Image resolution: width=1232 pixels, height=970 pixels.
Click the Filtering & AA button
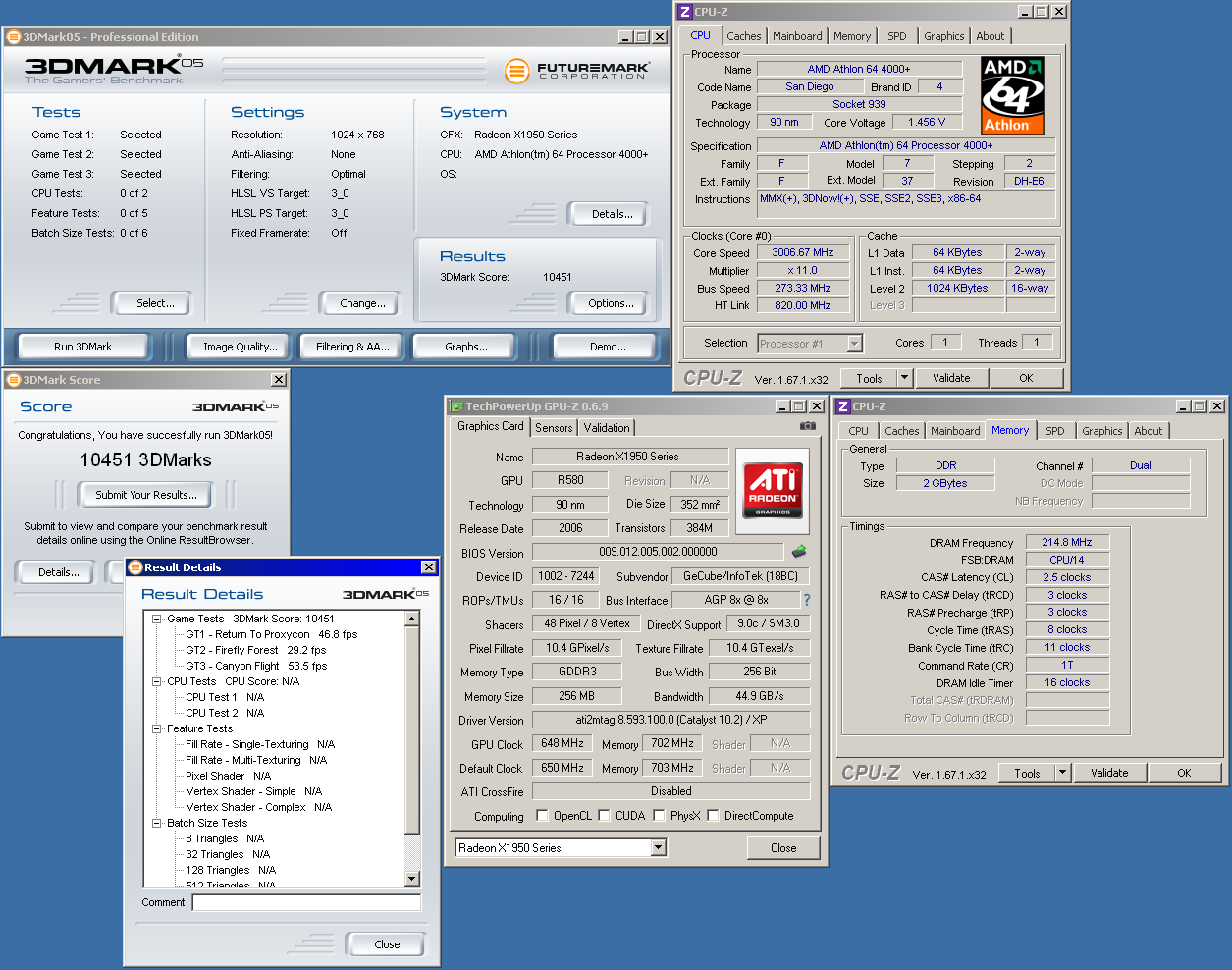point(352,347)
